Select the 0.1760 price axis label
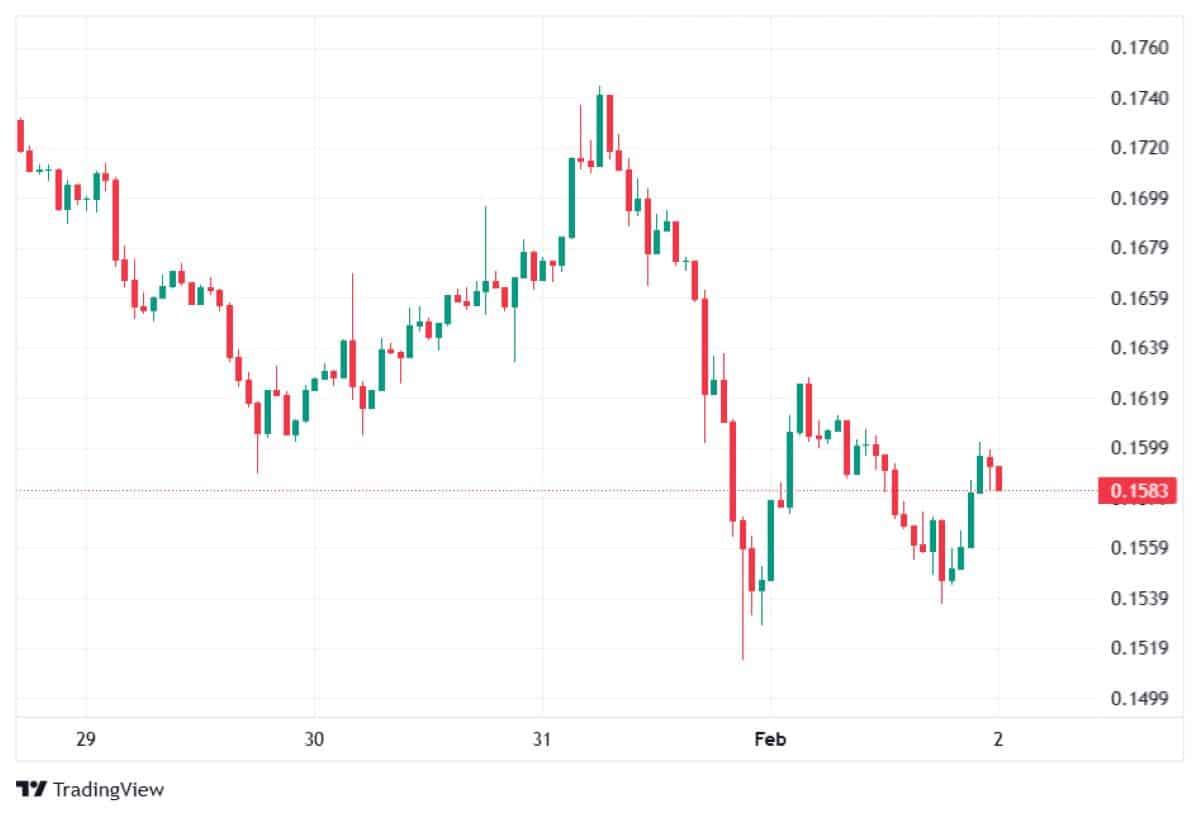Screen dimensions: 1200x817 (1138, 48)
